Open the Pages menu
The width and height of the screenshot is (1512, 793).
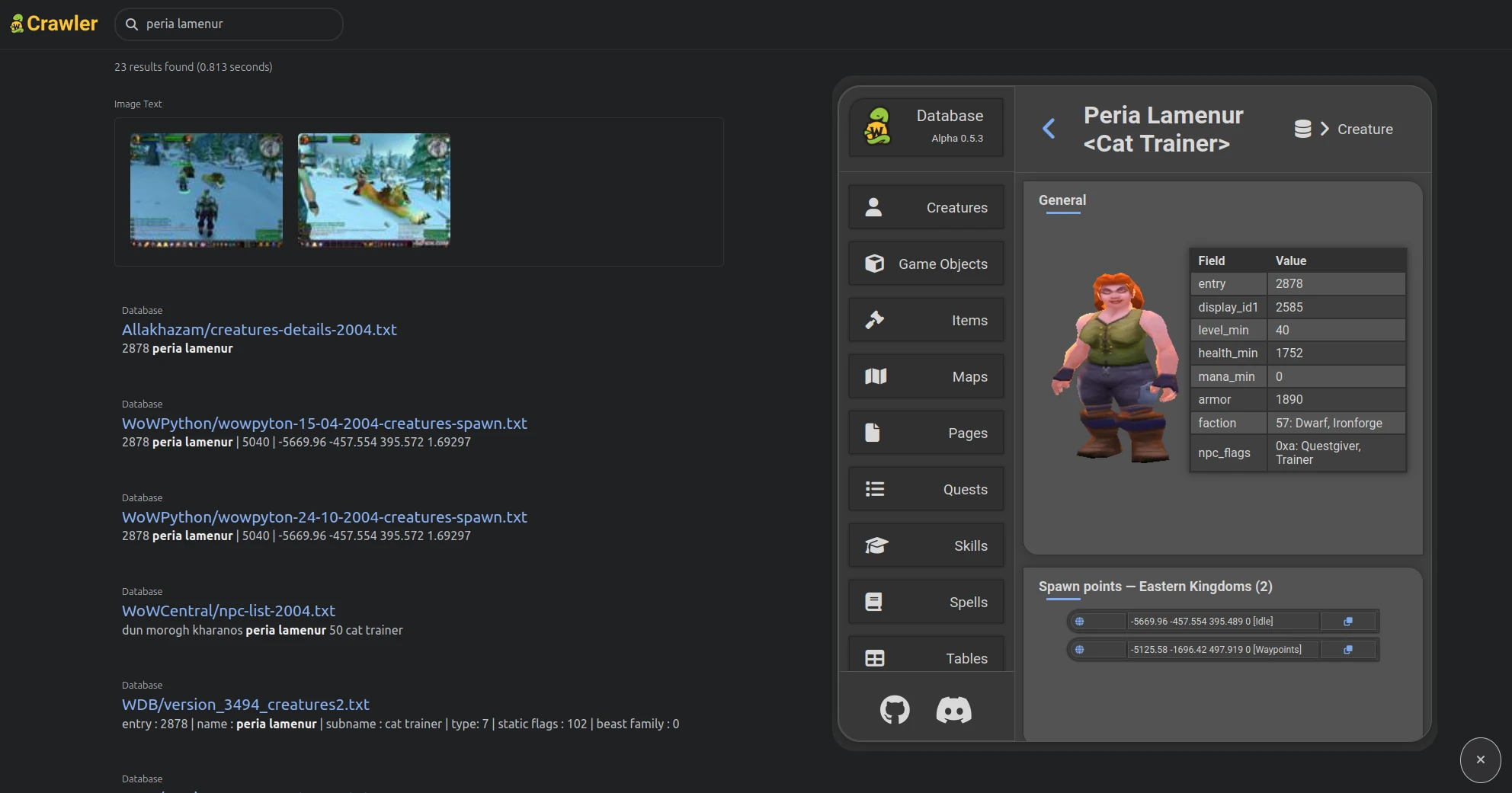[x=926, y=433]
